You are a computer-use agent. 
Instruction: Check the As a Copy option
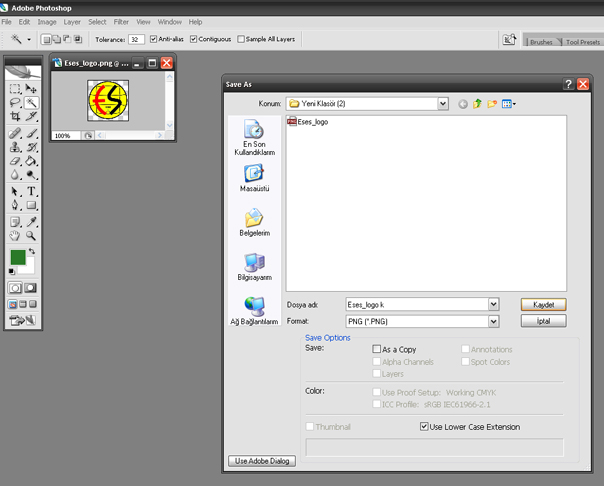(x=376, y=349)
